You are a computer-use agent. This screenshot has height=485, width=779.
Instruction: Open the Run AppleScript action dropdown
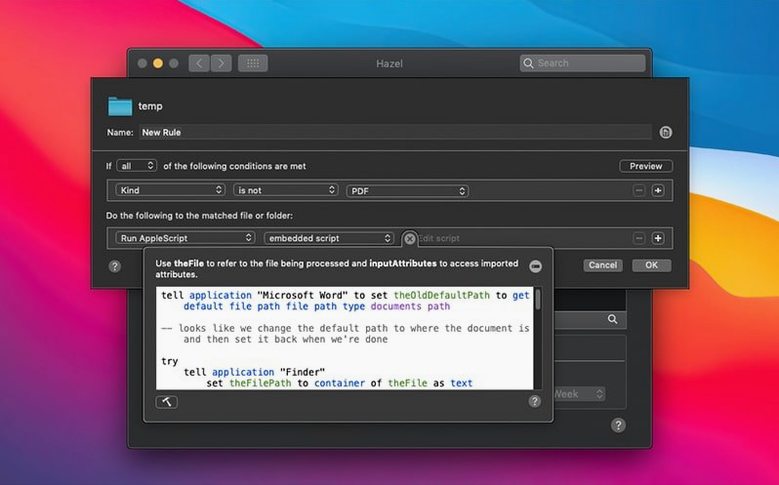[185, 238]
